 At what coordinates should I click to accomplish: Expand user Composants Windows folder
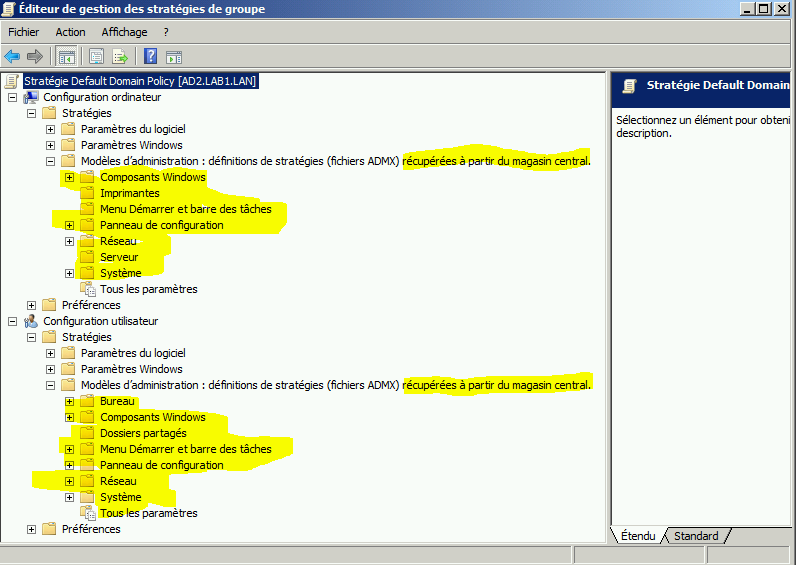coord(70,417)
